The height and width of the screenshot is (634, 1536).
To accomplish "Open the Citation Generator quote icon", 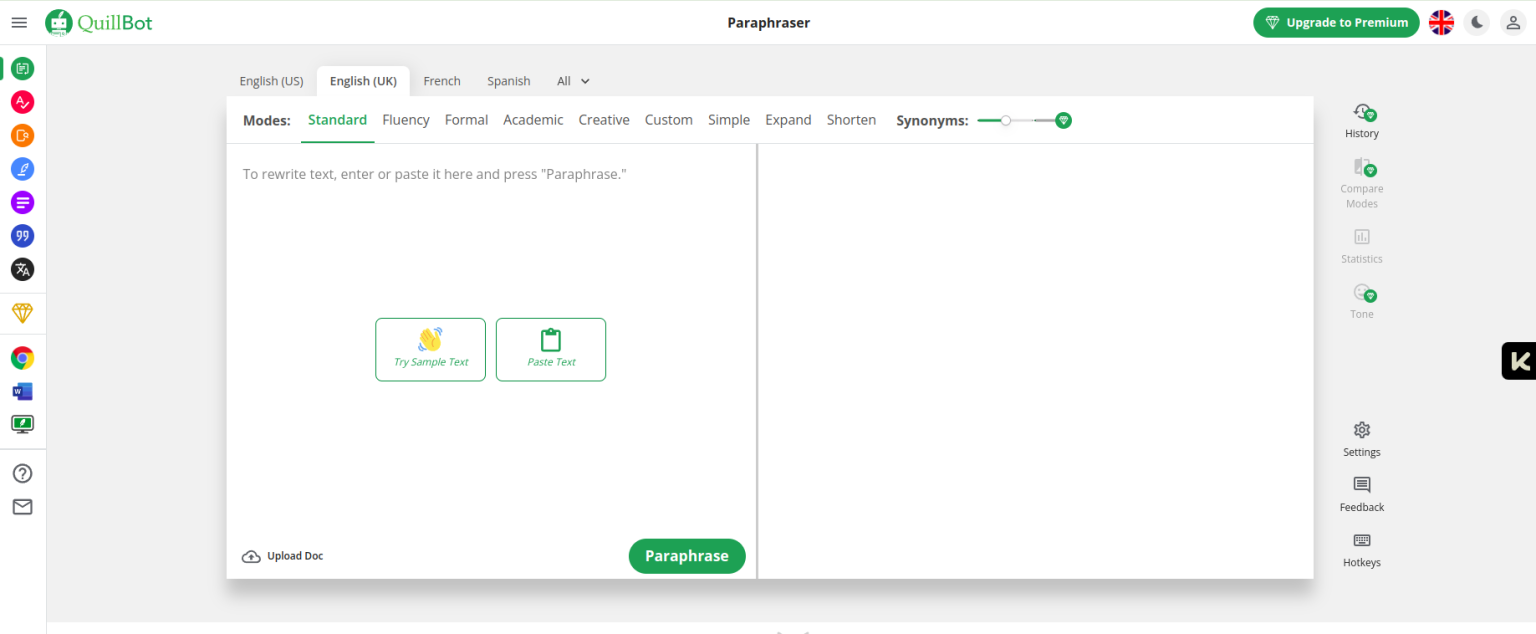I will [x=22, y=236].
